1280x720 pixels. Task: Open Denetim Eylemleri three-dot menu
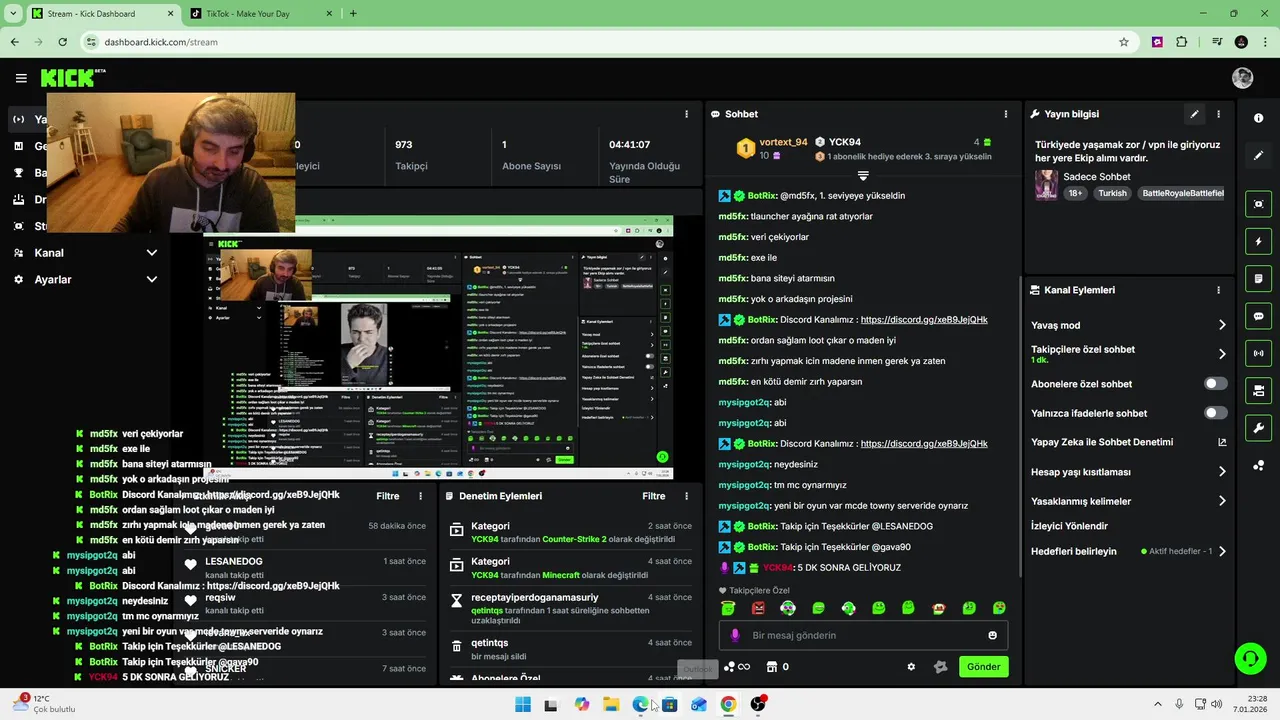click(x=686, y=496)
